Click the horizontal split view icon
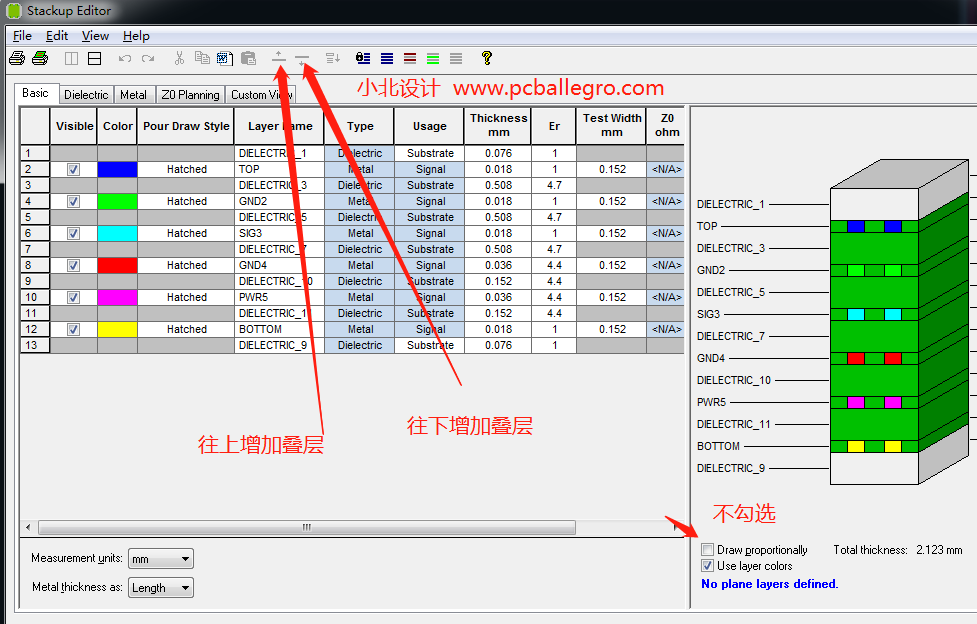Screen dimensions: 977x624 coord(95,59)
